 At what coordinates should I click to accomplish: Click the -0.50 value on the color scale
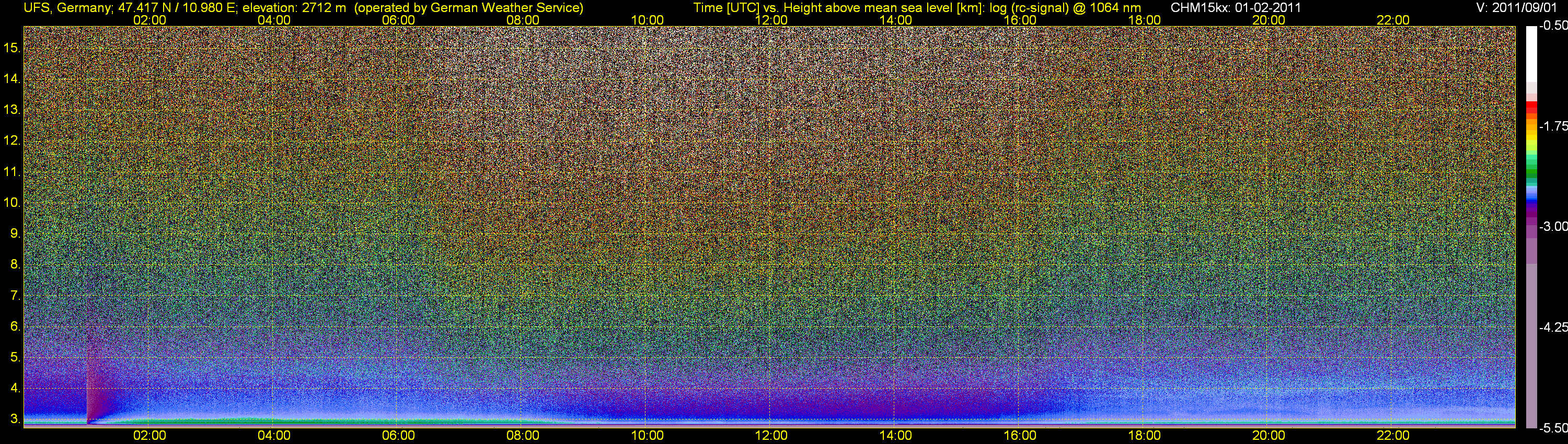coord(1553,26)
